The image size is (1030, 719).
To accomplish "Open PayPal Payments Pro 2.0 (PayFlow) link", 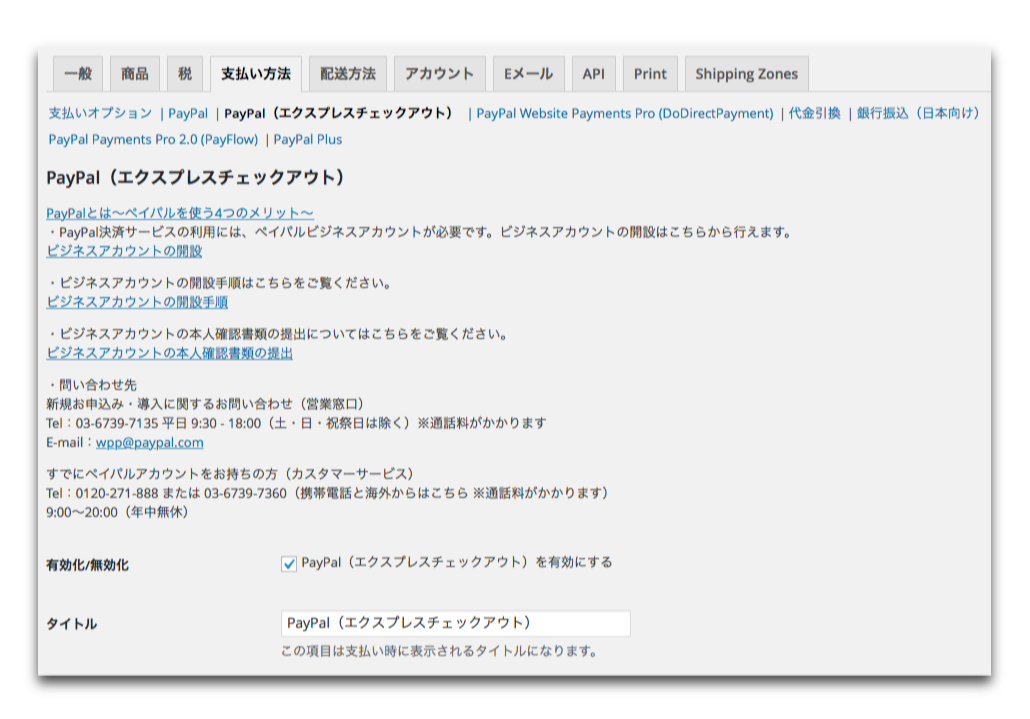I will (153, 139).
